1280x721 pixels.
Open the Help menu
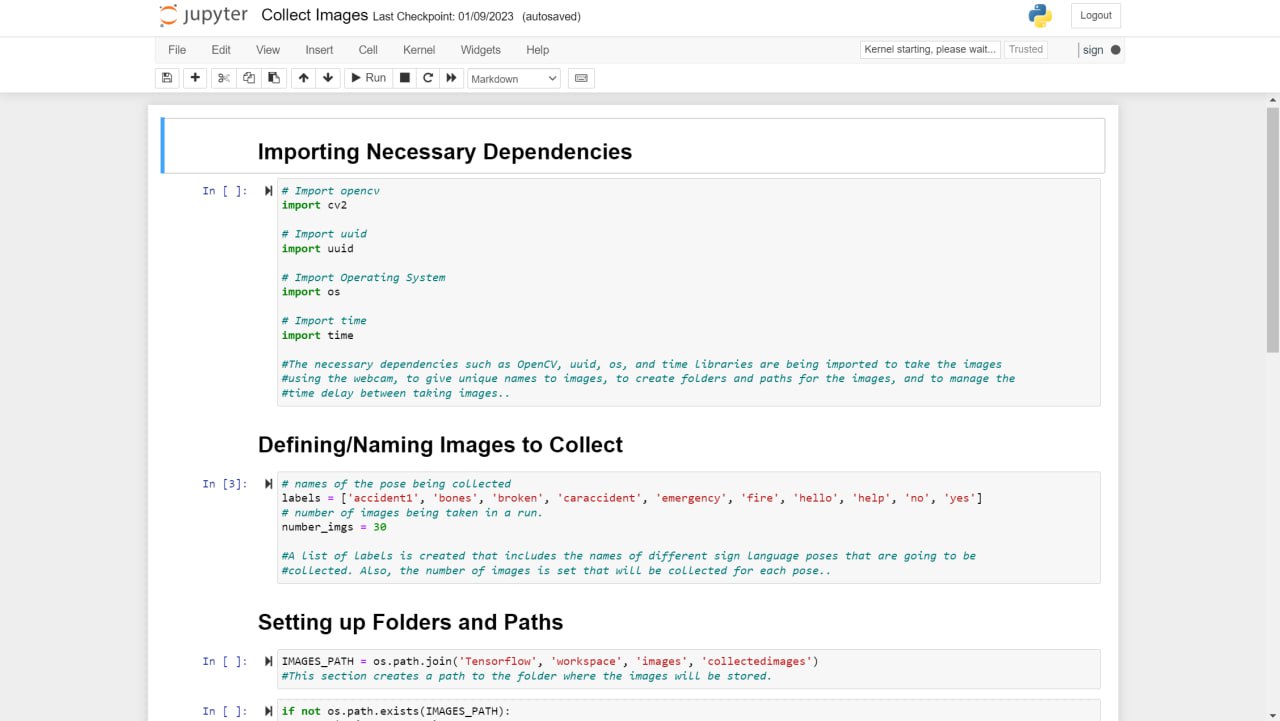click(x=538, y=50)
